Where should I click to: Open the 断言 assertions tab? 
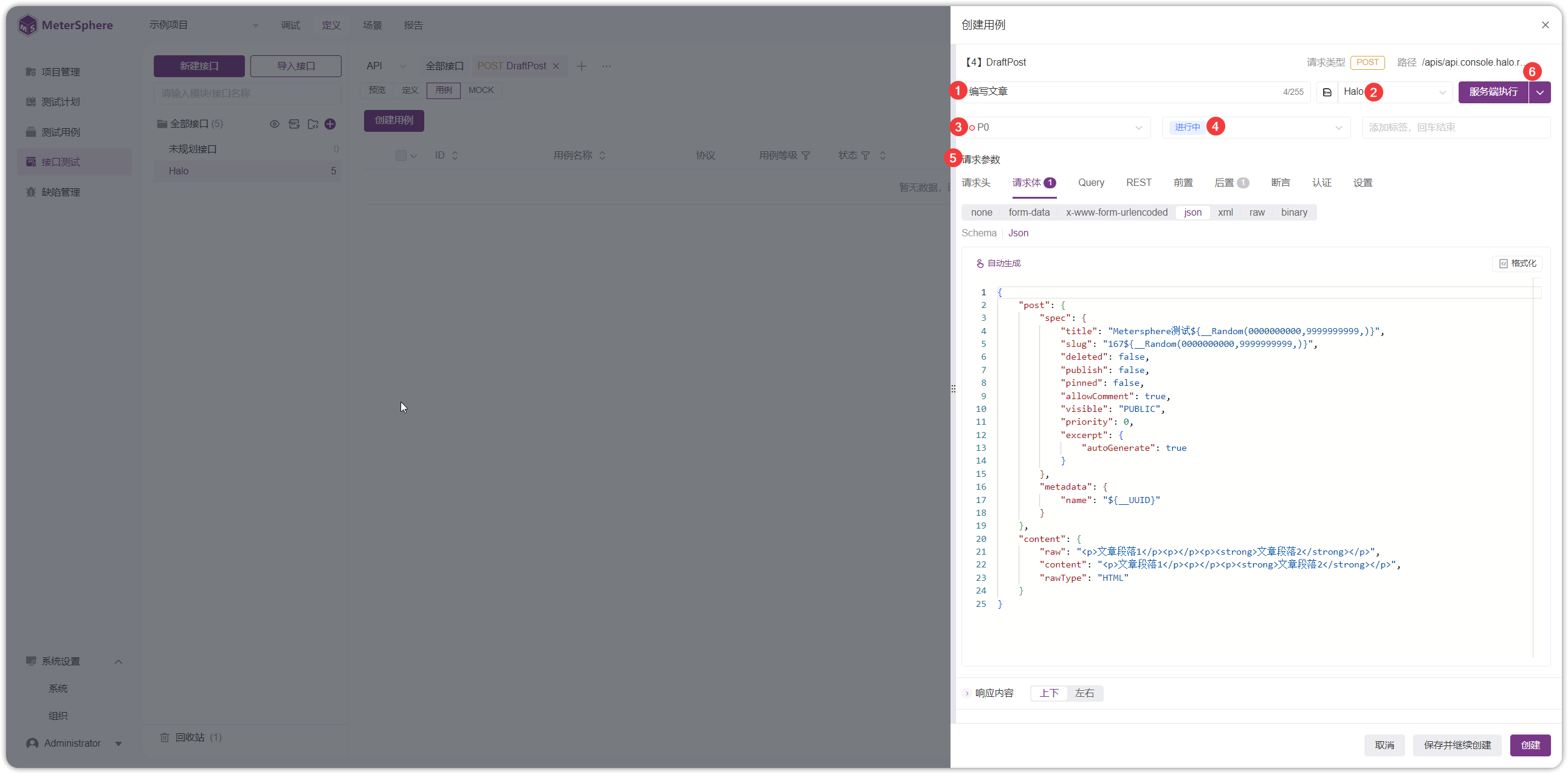[x=1280, y=182]
